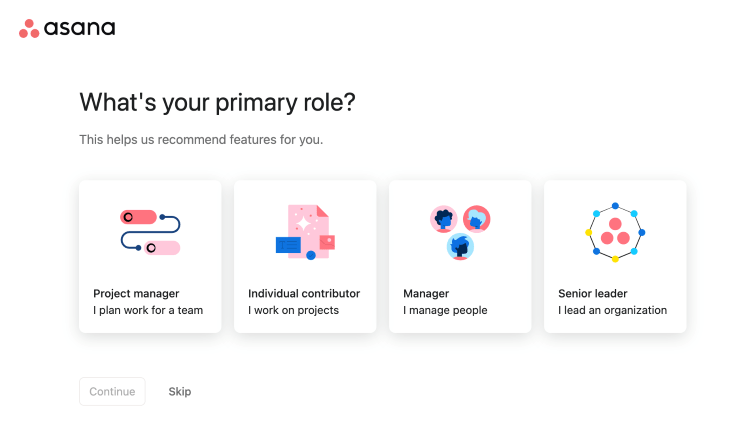Click the 'I manage people' description
This screenshot has width=730, height=435.
click(445, 310)
